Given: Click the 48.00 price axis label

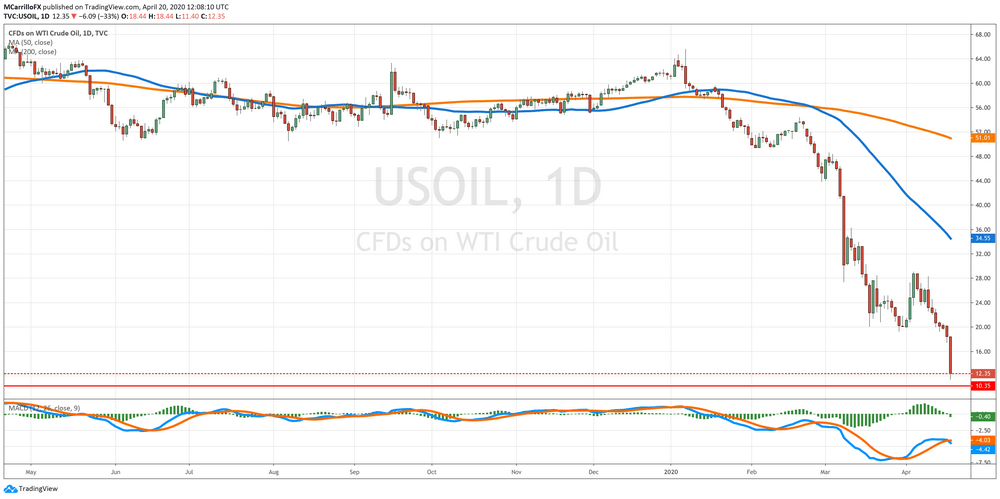Looking at the screenshot, I should point(982,156).
